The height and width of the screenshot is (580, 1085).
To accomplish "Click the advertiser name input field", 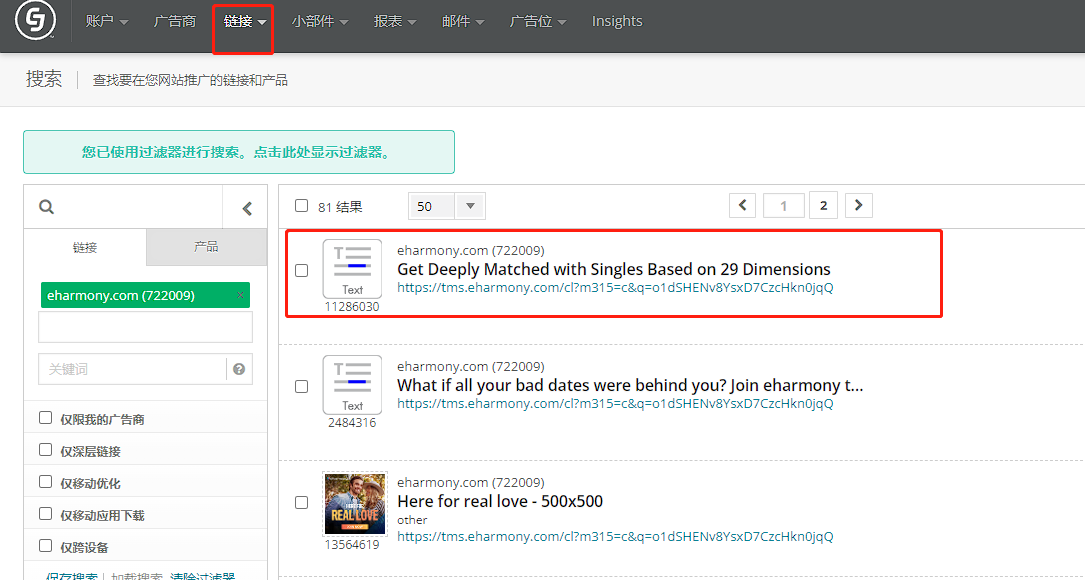I will [145, 327].
